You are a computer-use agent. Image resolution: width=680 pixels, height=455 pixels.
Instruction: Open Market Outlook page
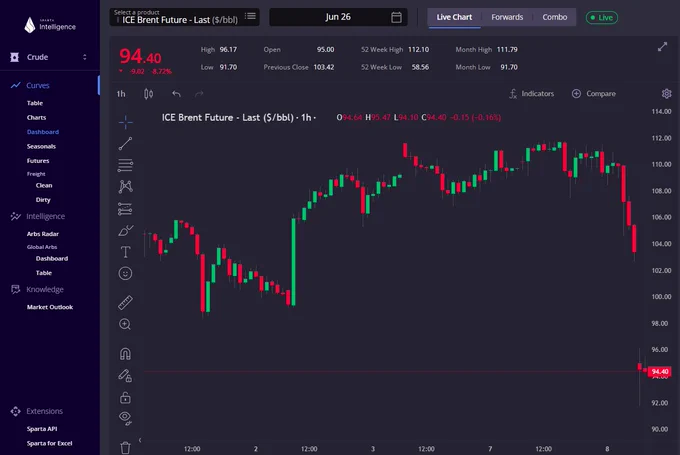(x=50, y=307)
